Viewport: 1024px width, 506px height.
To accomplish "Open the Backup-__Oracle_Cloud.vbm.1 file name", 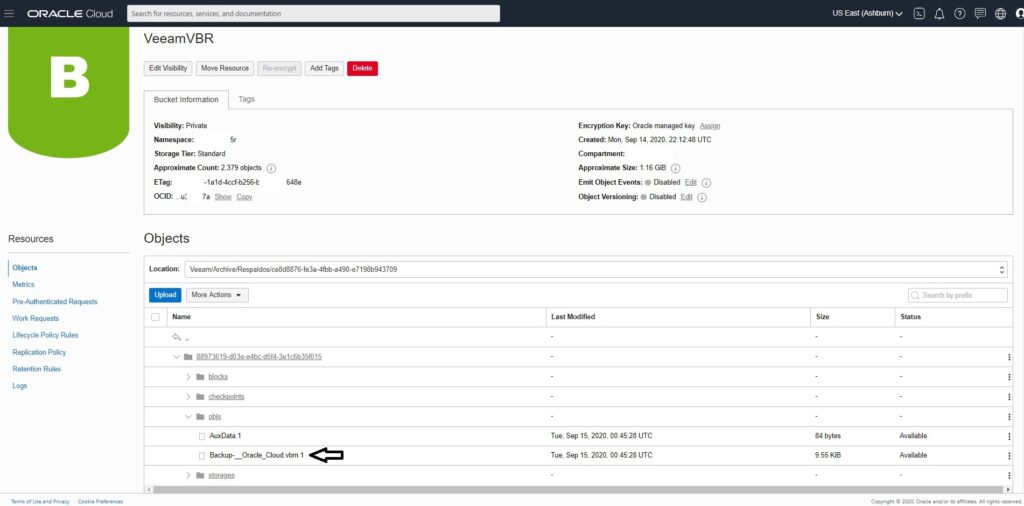I will click(257, 455).
